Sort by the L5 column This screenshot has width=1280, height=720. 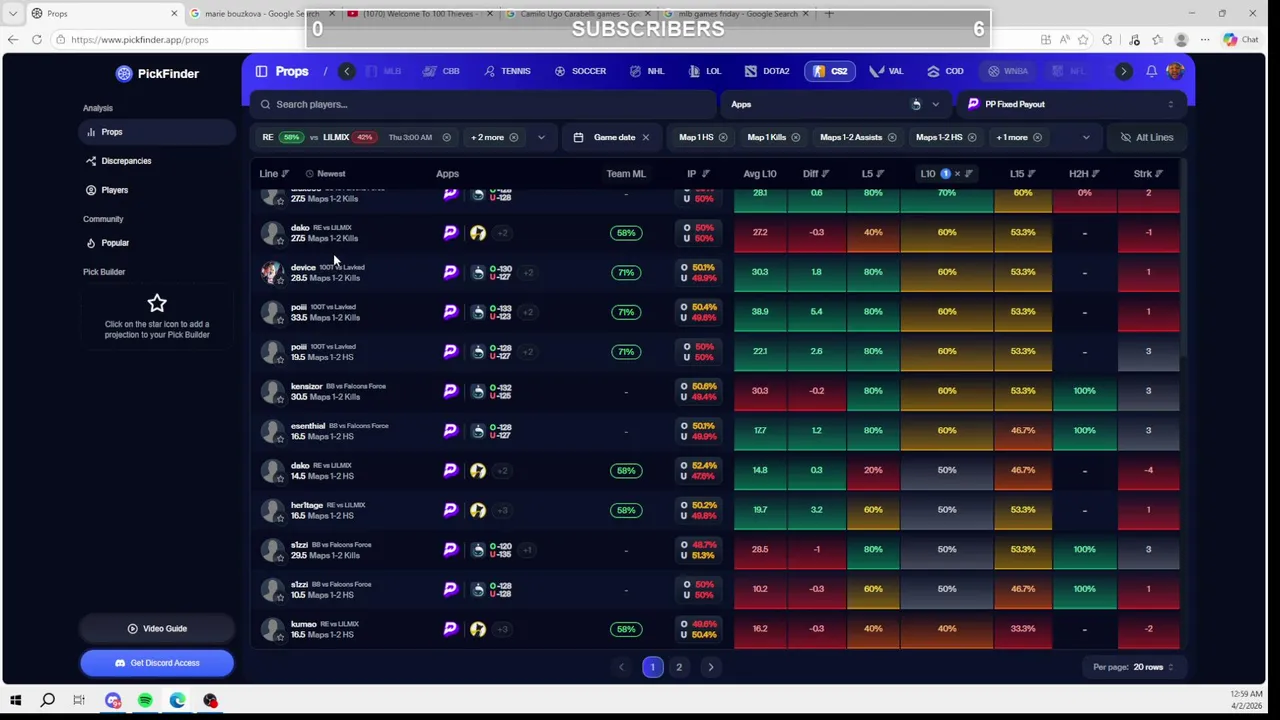point(873,174)
